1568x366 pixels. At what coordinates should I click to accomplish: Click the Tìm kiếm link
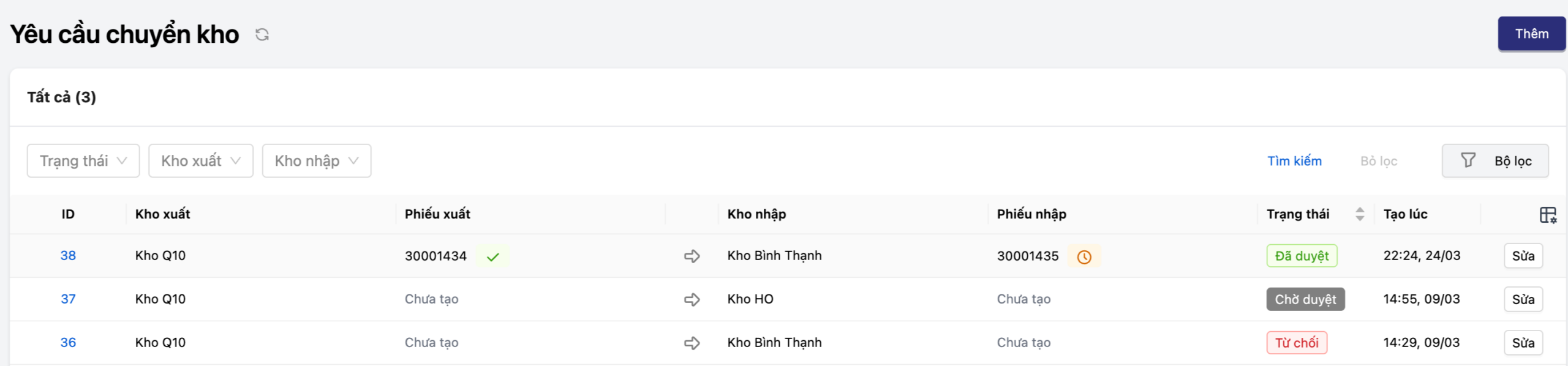1294,161
